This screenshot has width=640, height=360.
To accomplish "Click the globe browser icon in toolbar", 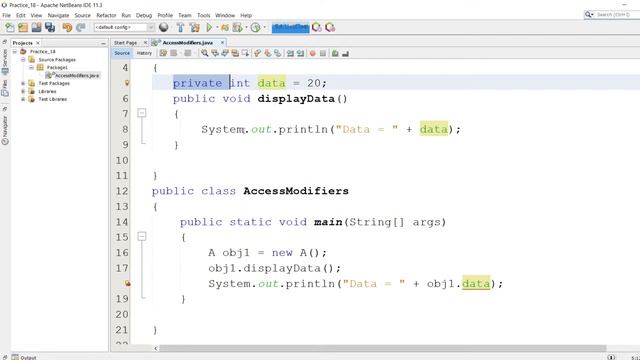I will point(164,27).
